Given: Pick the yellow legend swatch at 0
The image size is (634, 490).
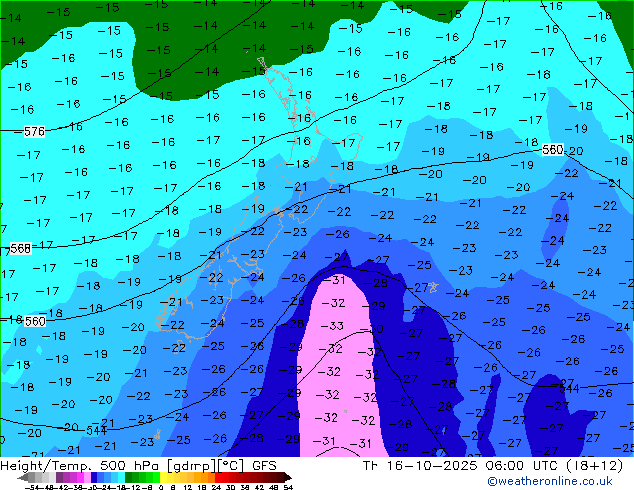Looking at the screenshot, I should click(x=163, y=477).
